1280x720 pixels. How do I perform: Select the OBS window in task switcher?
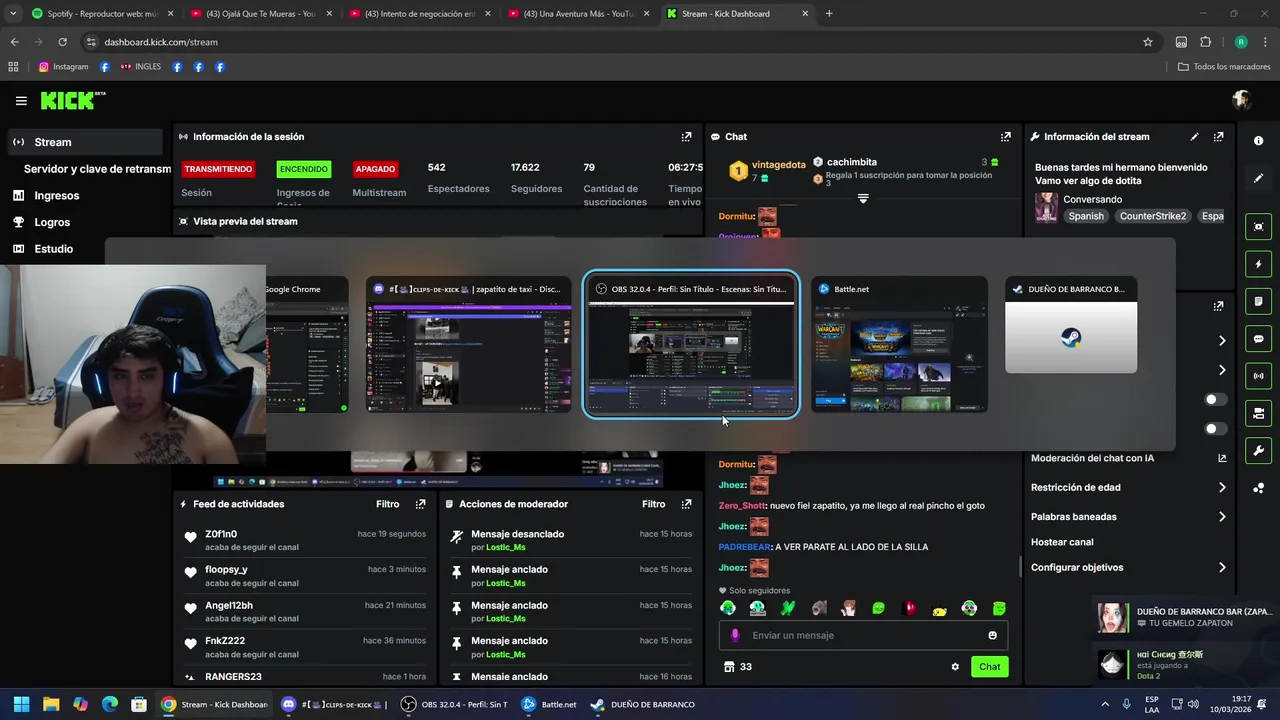tap(691, 345)
